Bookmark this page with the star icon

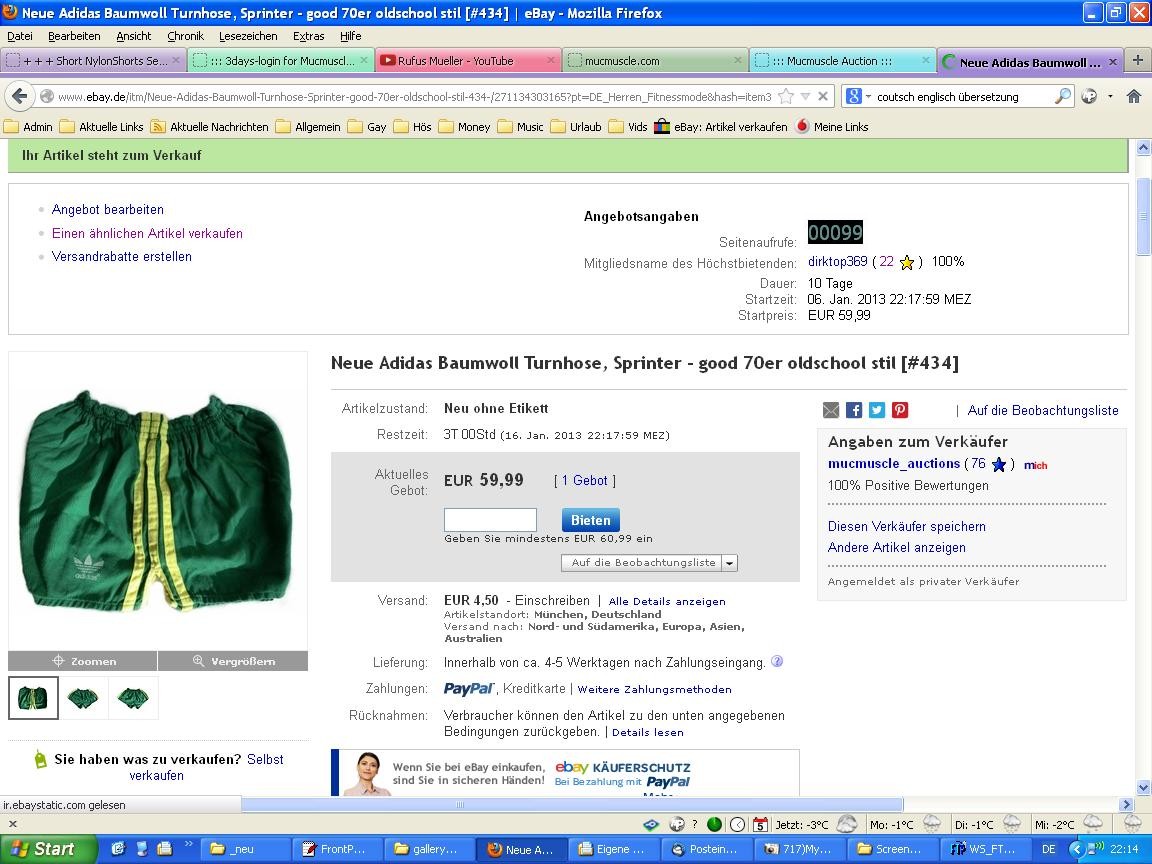click(x=786, y=96)
